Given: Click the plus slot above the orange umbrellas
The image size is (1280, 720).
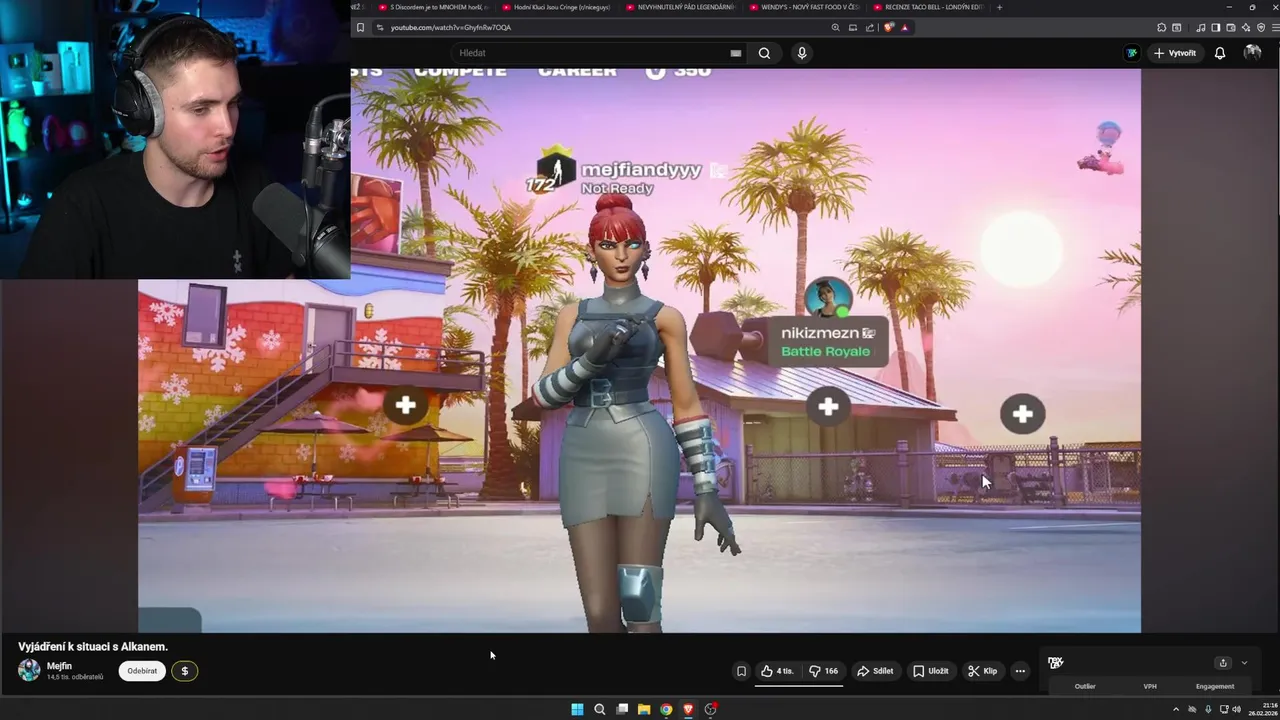Looking at the screenshot, I should [x=405, y=405].
